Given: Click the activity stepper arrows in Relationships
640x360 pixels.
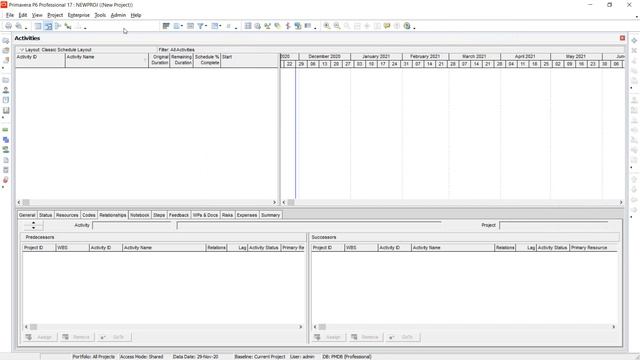Looking at the screenshot, I should click(33, 225).
